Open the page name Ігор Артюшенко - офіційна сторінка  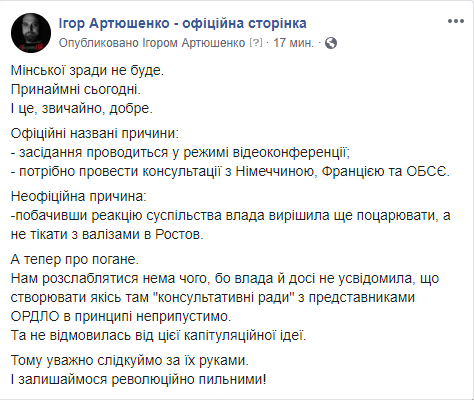[182, 23]
